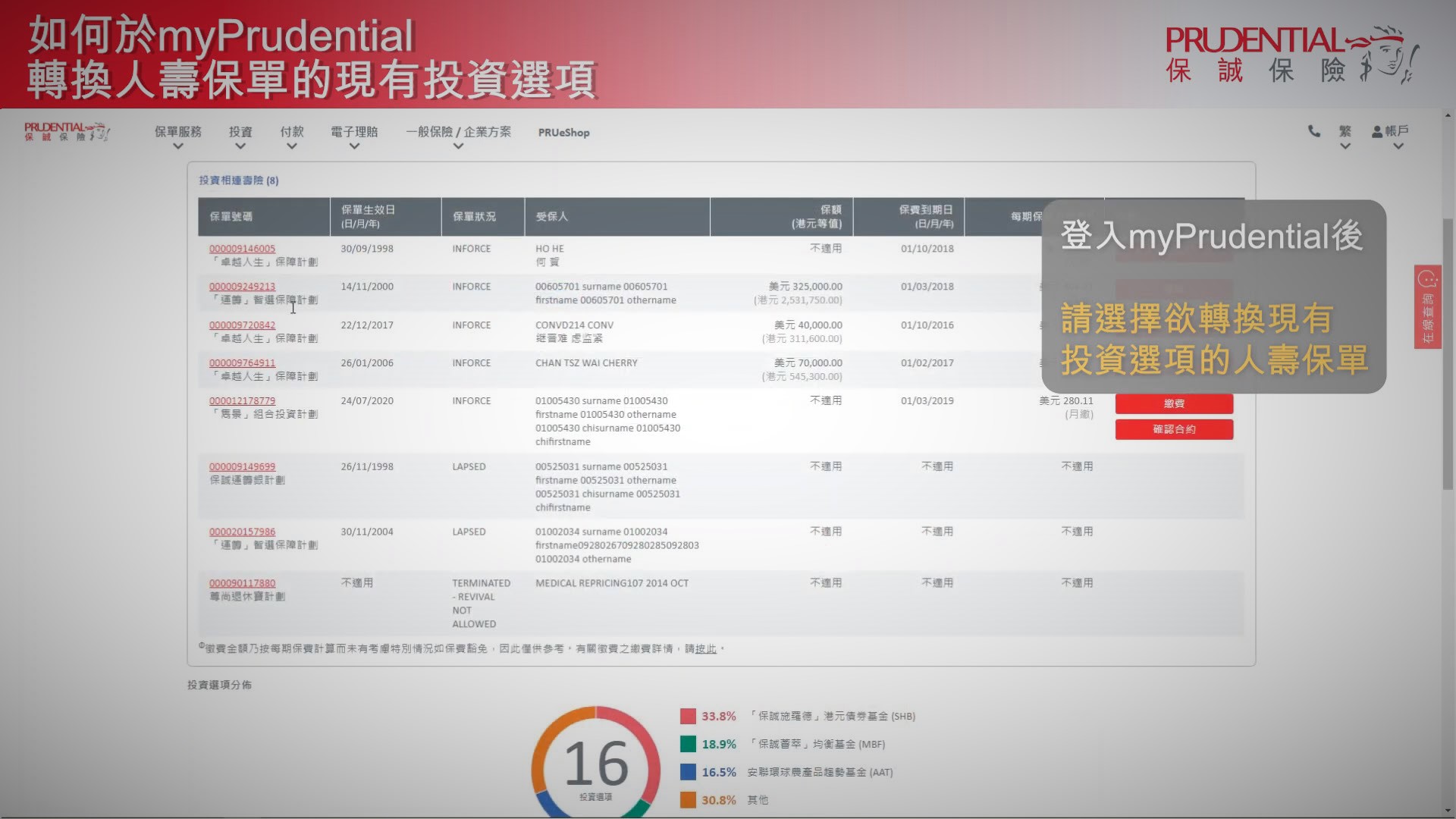Click the red SHB 33.8% legend swatch

pos(688,717)
